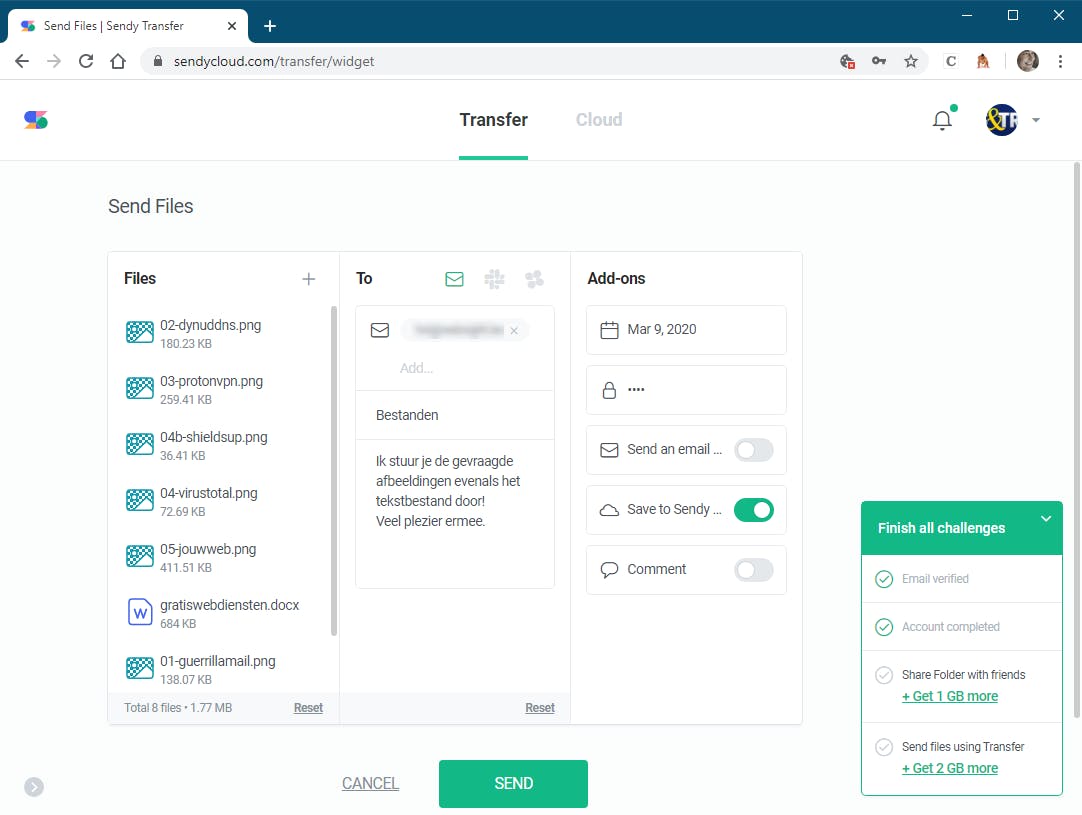Edit the password field with dots

686,390
